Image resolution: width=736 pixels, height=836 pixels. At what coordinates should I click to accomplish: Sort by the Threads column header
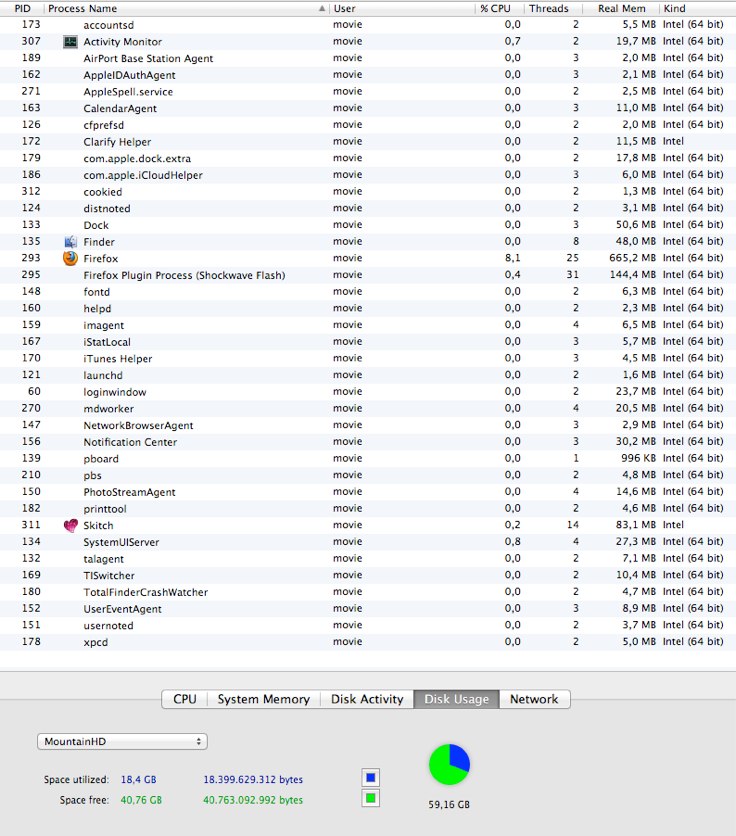(x=553, y=9)
